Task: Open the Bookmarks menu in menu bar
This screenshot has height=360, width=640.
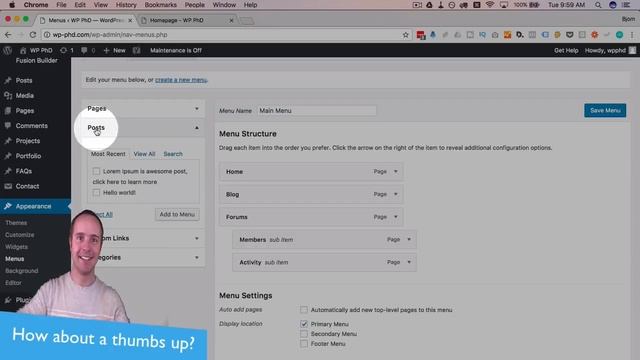Action: (160, 5)
